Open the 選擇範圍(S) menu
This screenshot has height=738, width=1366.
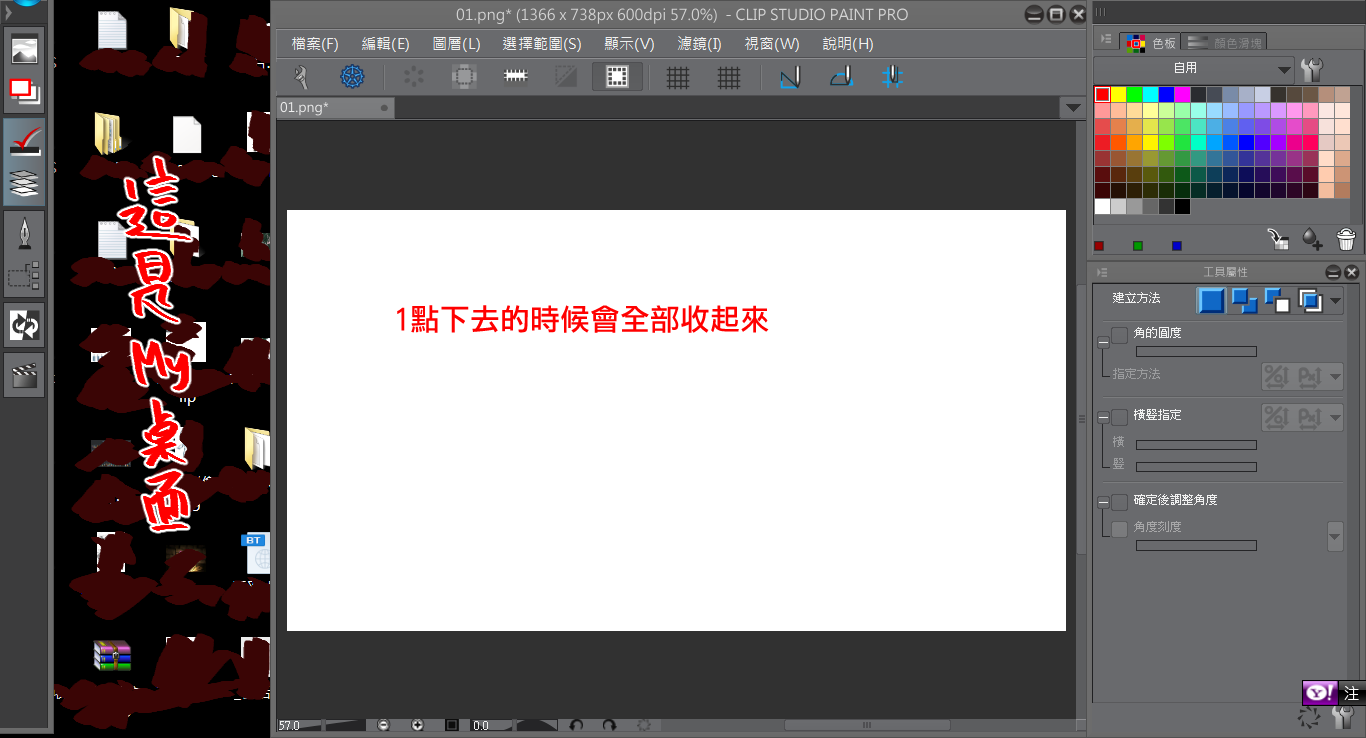[542, 44]
